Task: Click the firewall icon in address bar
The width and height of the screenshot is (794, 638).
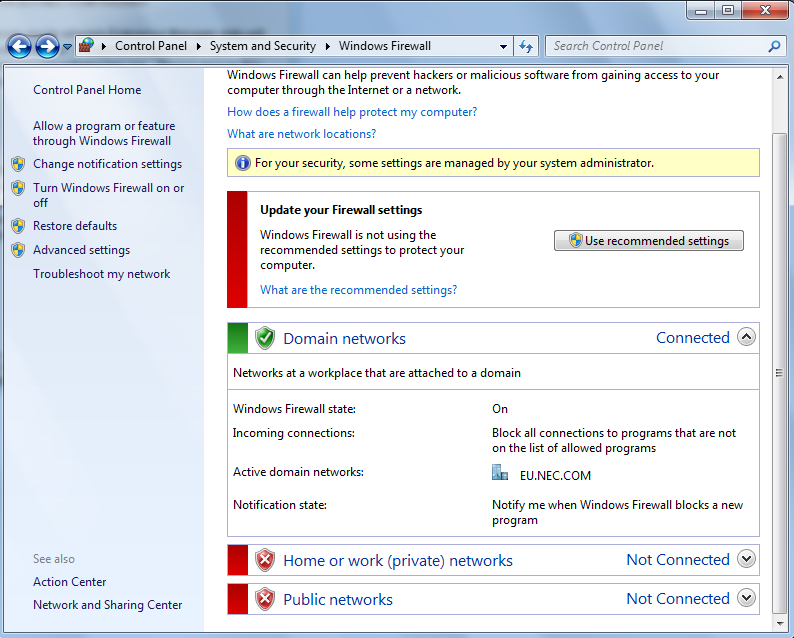Action: (x=86, y=46)
